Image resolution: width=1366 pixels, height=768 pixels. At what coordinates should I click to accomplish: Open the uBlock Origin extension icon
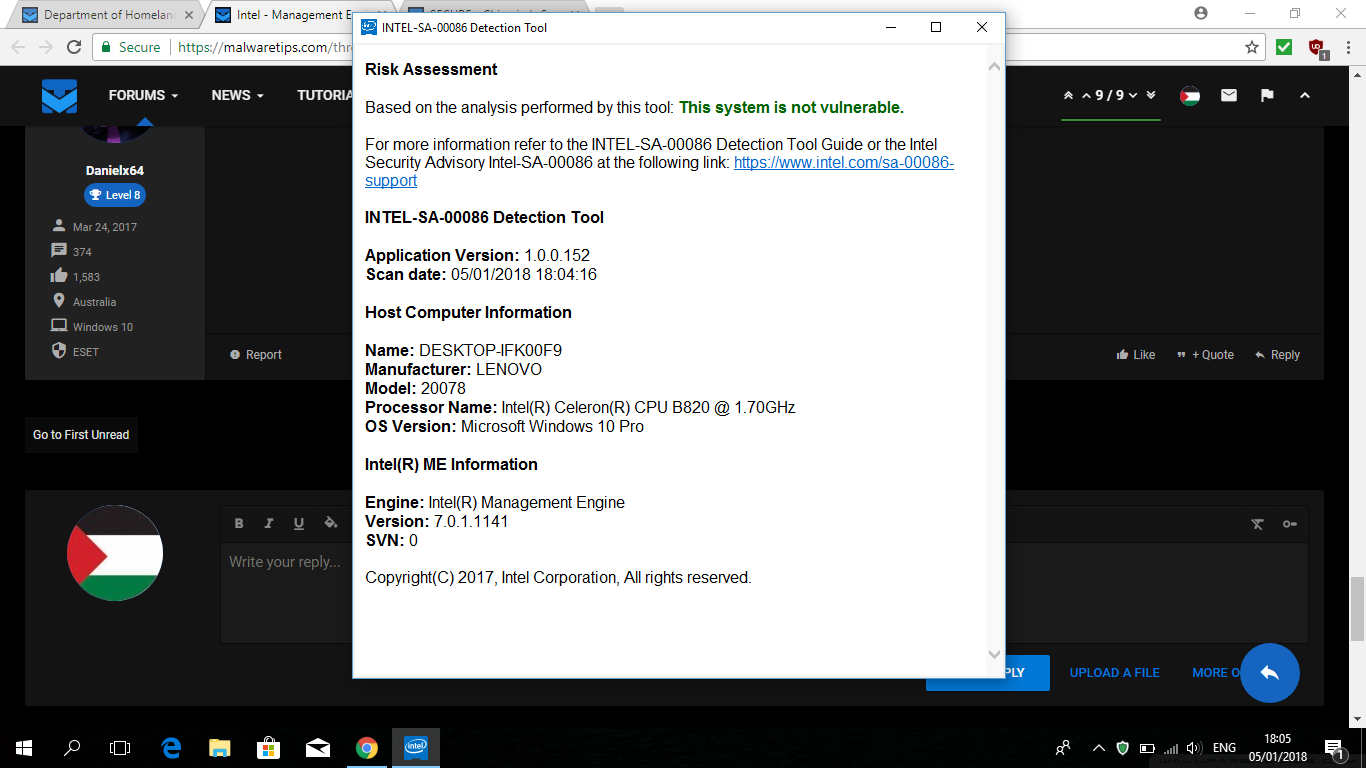point(1317,47)
